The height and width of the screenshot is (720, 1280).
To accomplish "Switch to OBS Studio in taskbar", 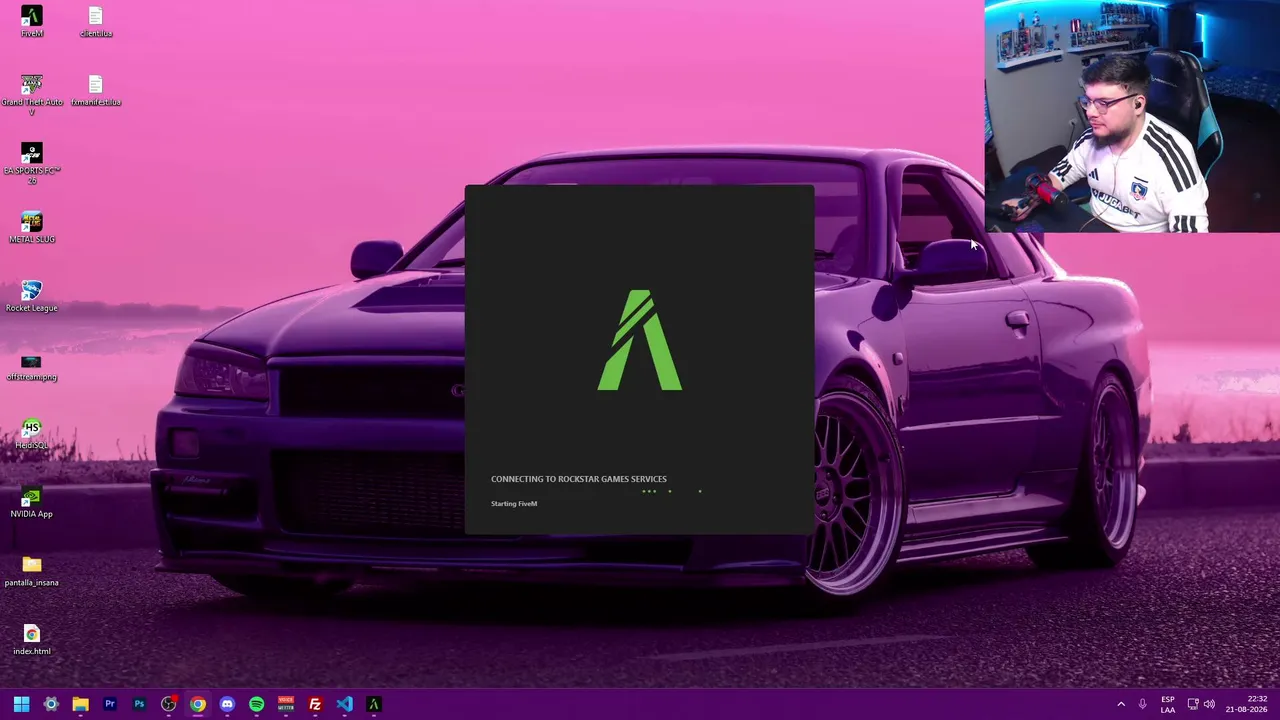I will 168,704.
